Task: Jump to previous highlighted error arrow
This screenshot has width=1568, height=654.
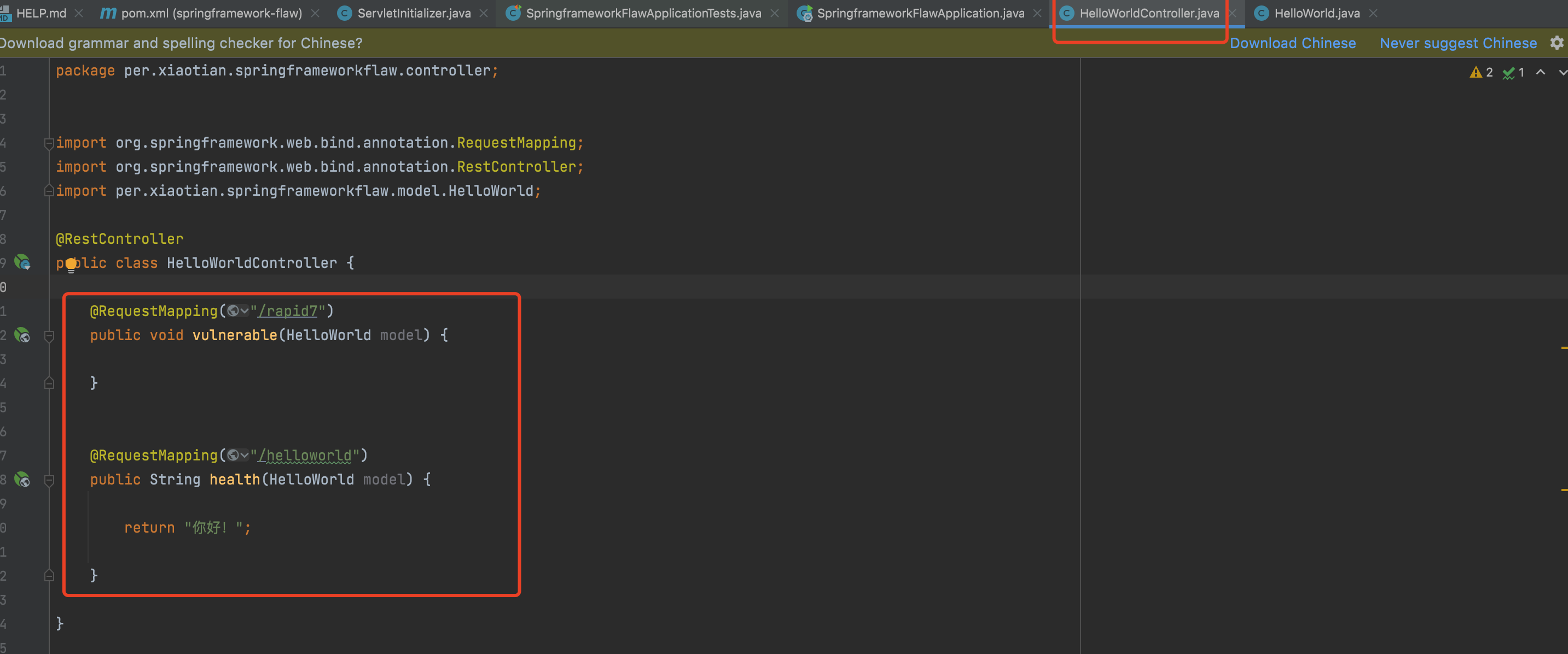Action: (1540, 72)
